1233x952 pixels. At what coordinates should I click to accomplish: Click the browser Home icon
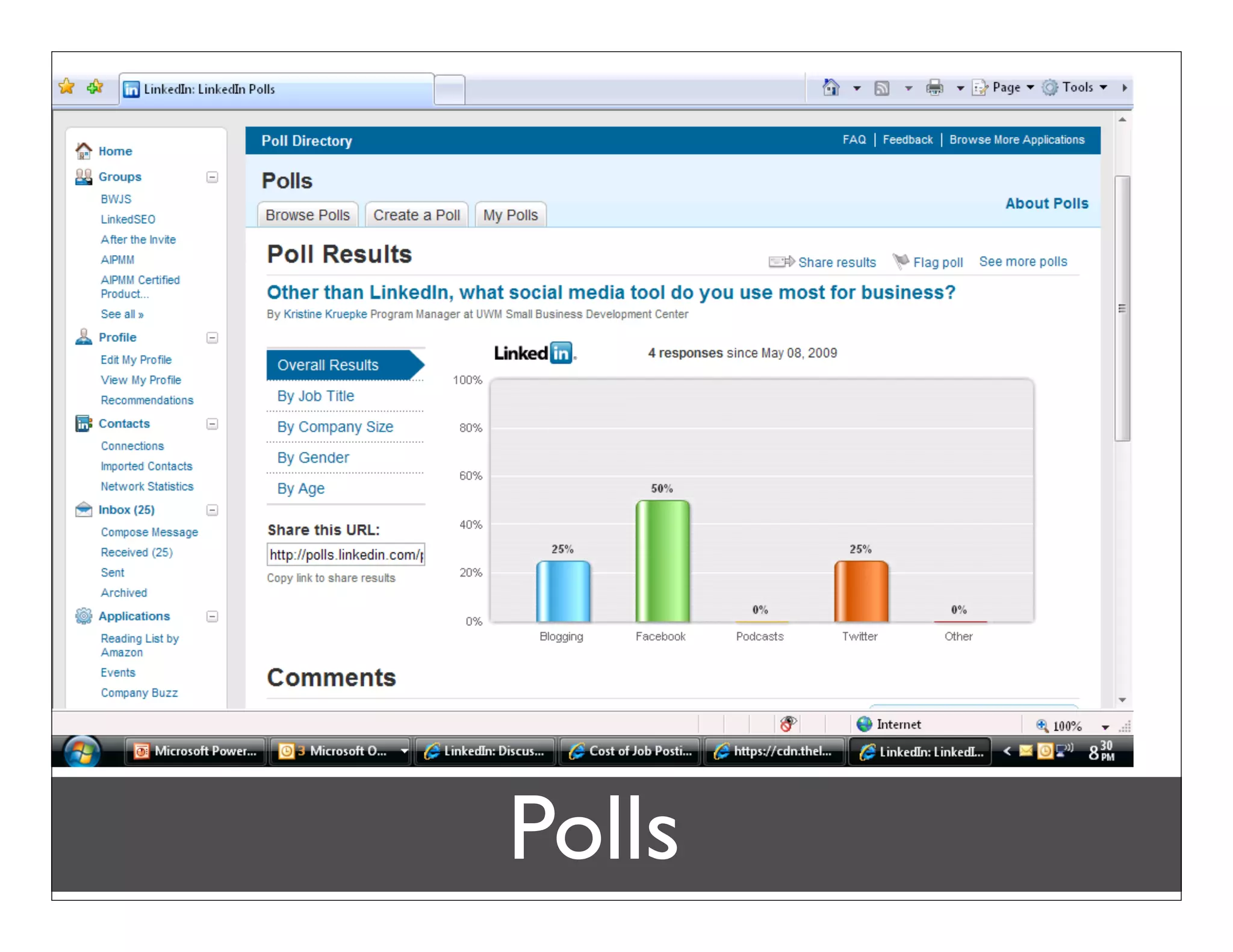(x=831, y=88)
